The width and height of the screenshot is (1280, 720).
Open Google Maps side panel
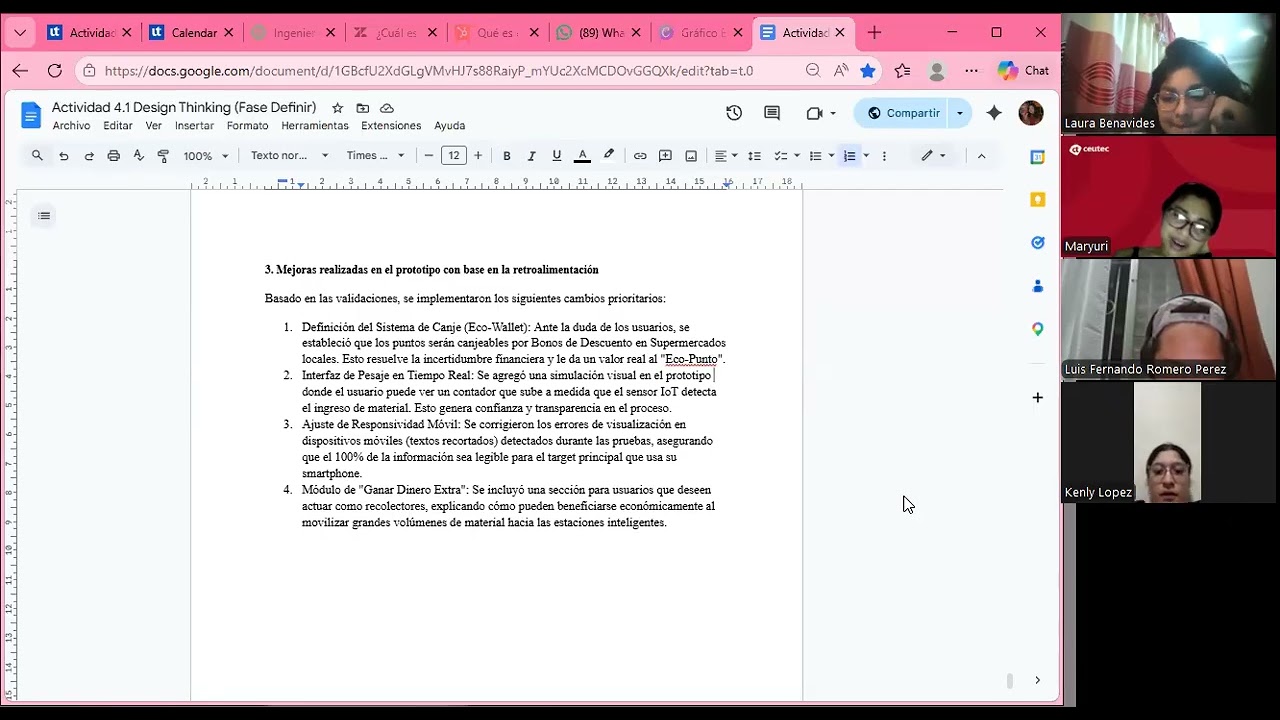[1038, 329]
